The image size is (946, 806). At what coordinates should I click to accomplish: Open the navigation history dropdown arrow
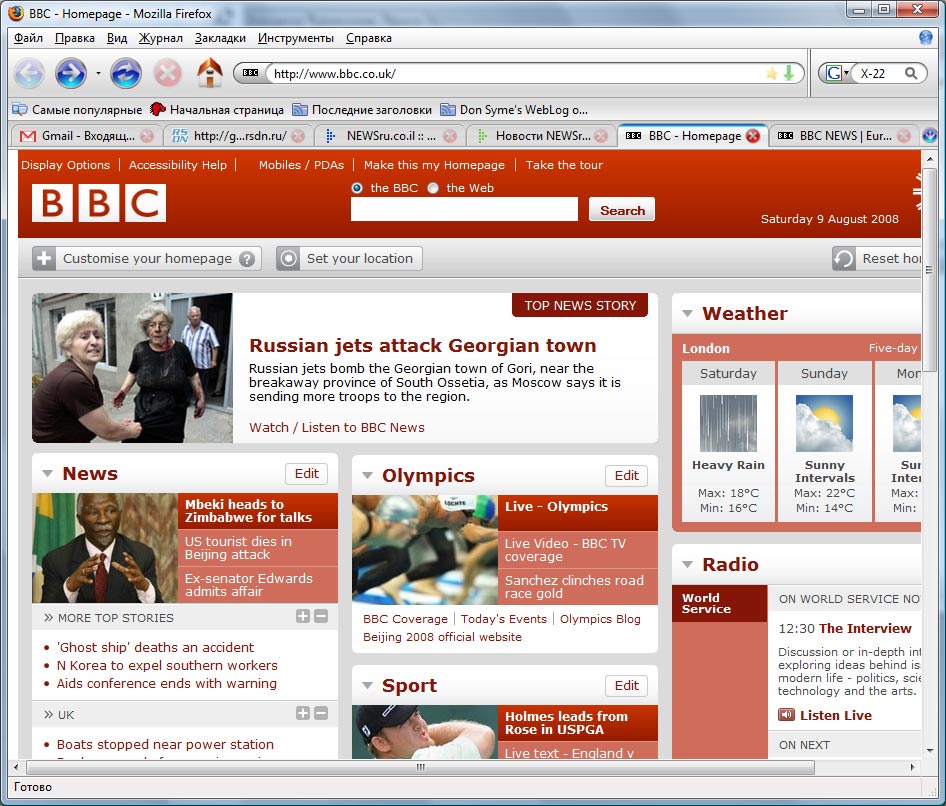click(98, 74)
